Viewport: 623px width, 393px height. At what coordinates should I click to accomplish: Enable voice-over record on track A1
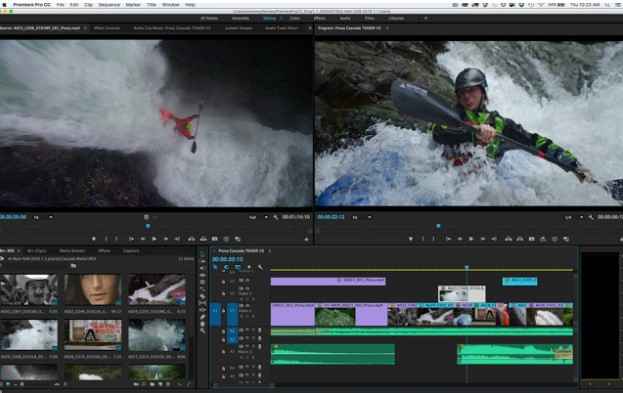pos(260,331)
